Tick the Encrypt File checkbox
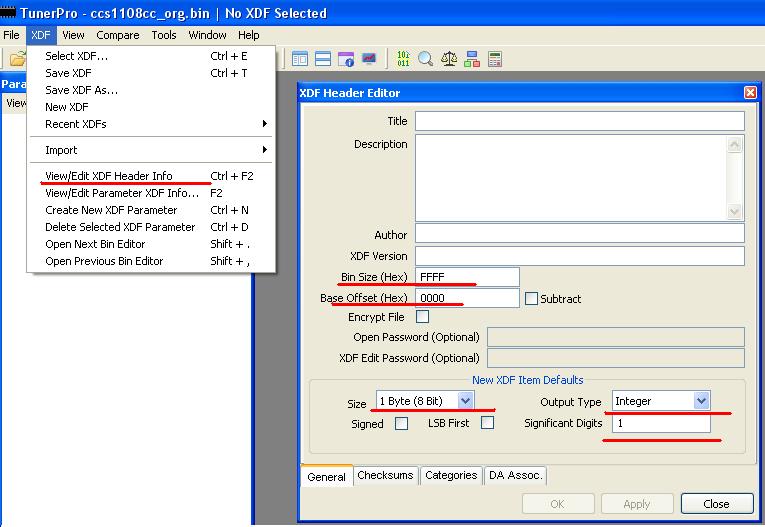Screen dimensions: 765x527 point(422,317)
